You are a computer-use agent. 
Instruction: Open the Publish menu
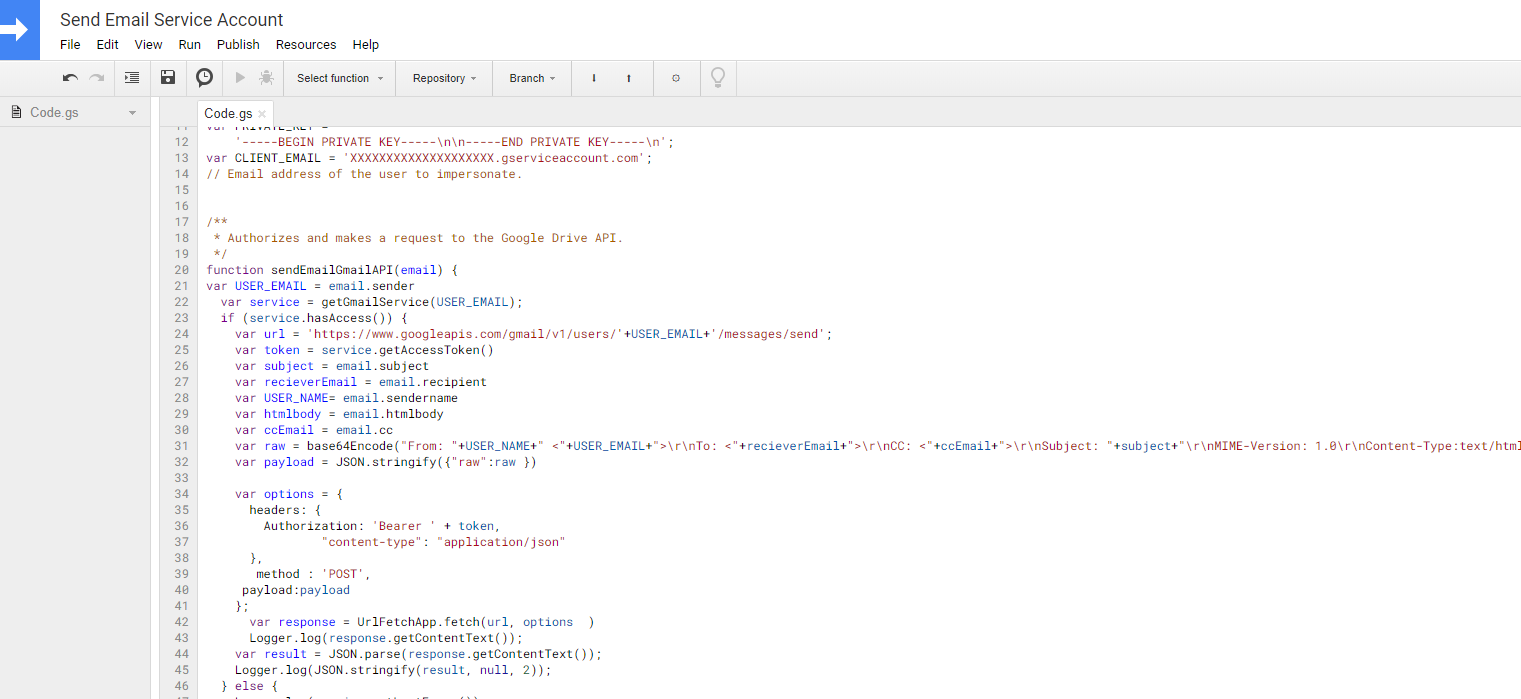tap(238, 45)
